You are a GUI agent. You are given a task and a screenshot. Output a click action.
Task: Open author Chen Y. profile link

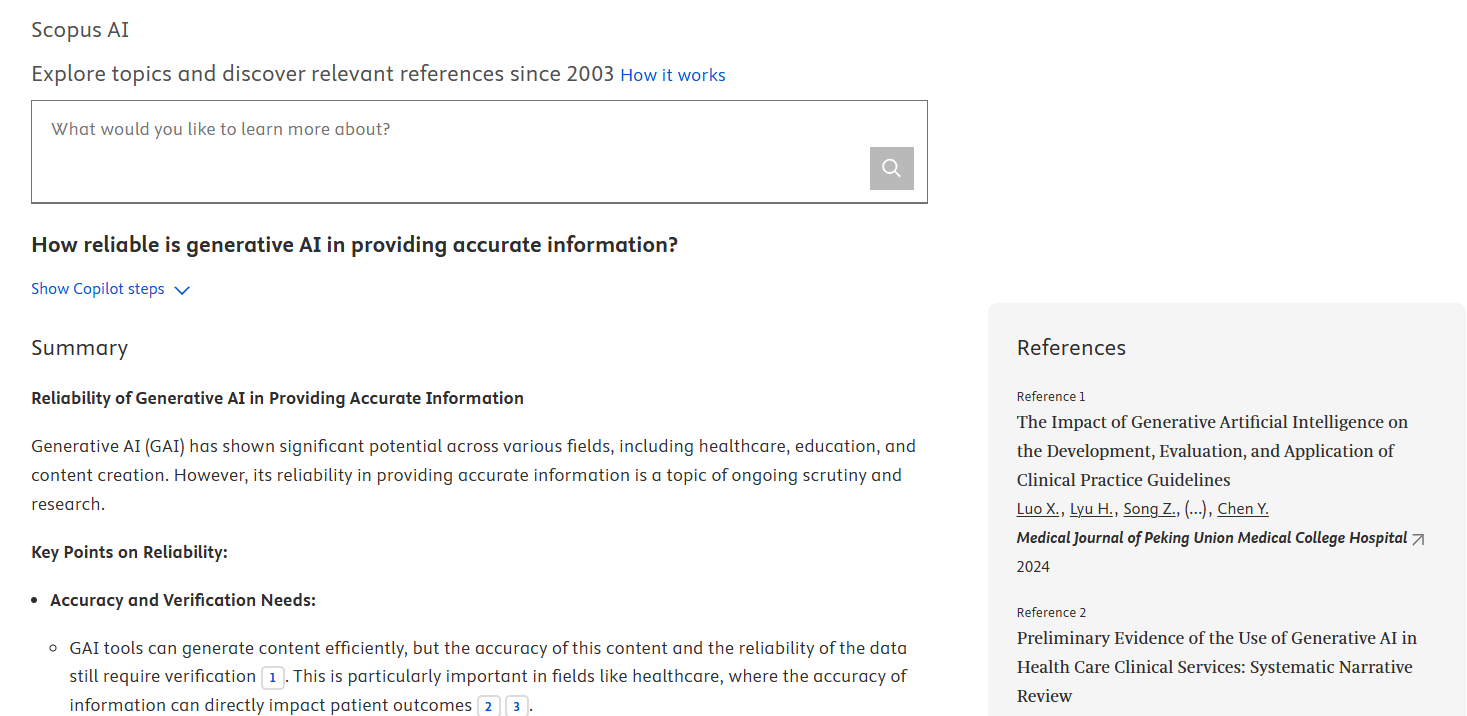(x=1242, y=509)
